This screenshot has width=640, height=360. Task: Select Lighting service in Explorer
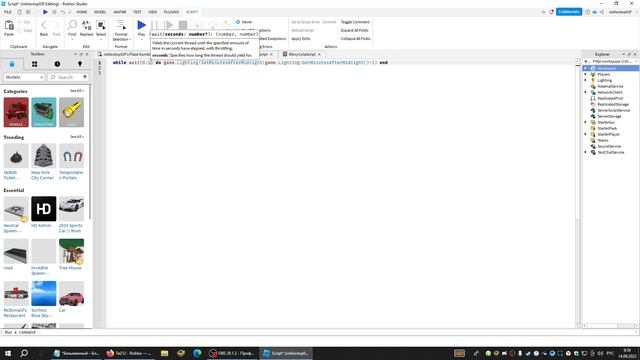click(604, 80)
